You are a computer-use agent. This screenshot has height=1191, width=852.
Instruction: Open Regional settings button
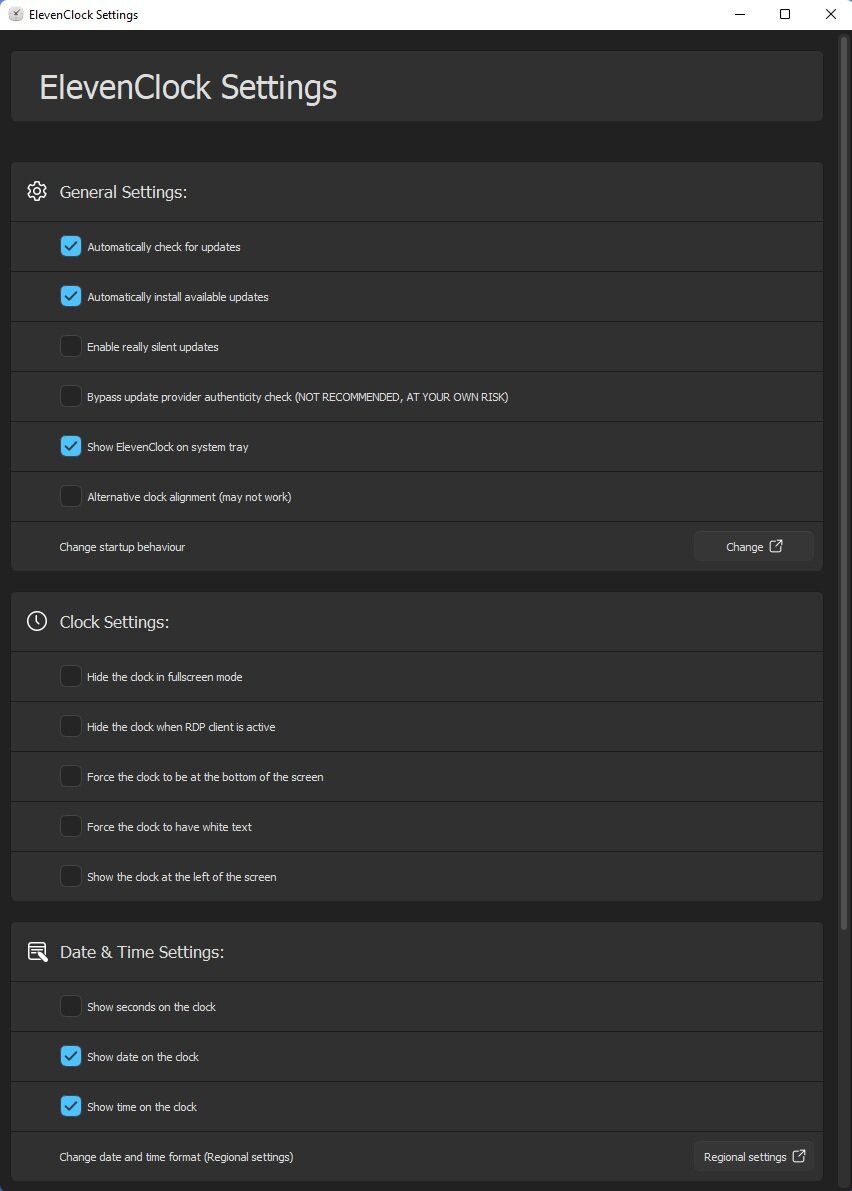[753, 1156]
